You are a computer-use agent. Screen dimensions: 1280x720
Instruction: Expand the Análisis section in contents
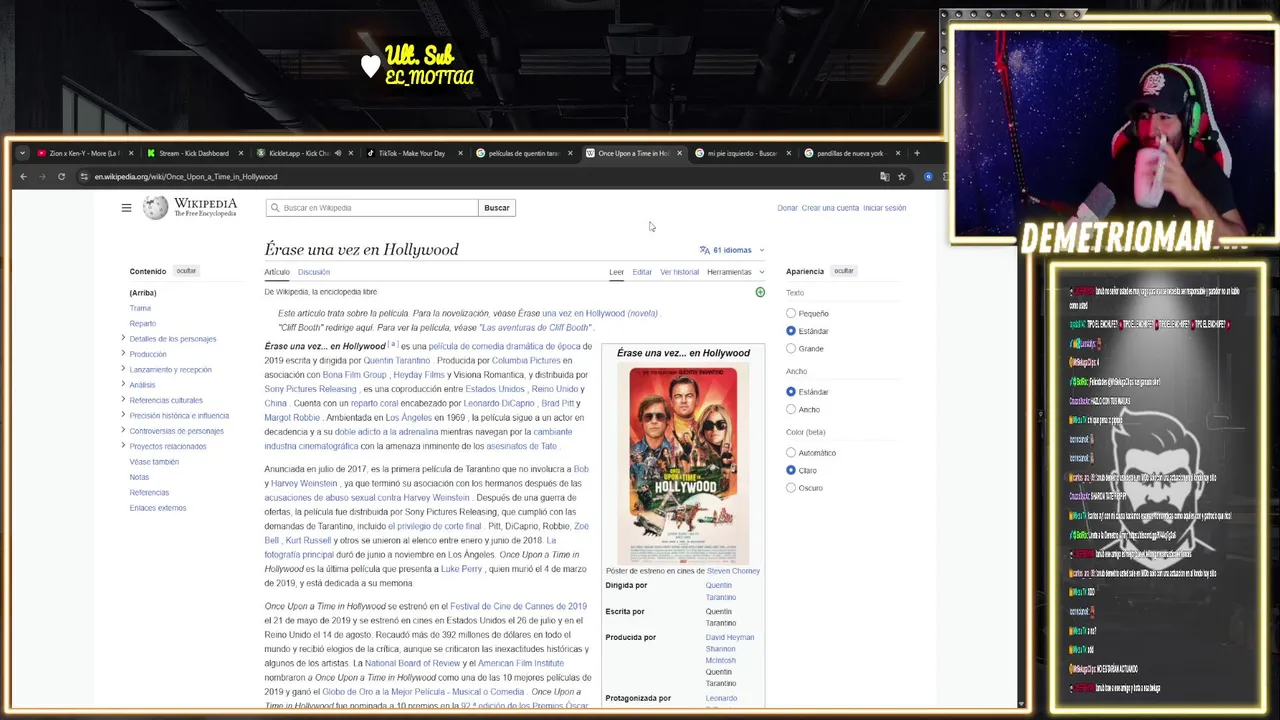(x=123, y=384)
